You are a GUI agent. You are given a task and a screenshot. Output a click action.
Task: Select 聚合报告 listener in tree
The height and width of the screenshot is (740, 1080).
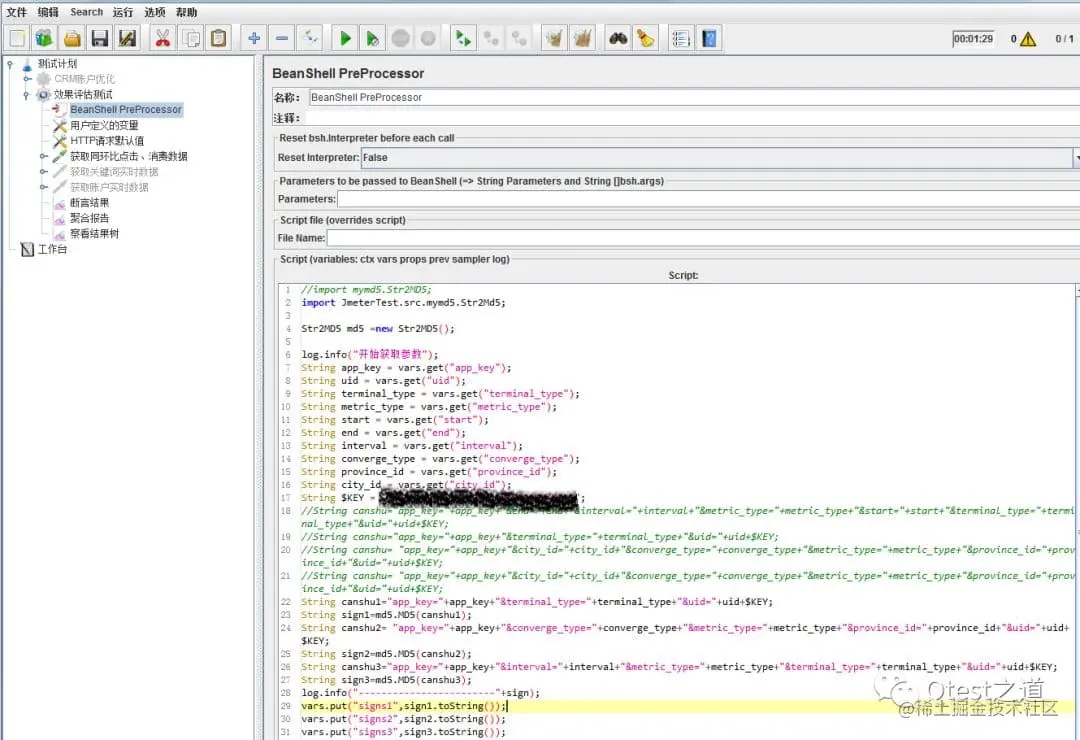point(90,218)
